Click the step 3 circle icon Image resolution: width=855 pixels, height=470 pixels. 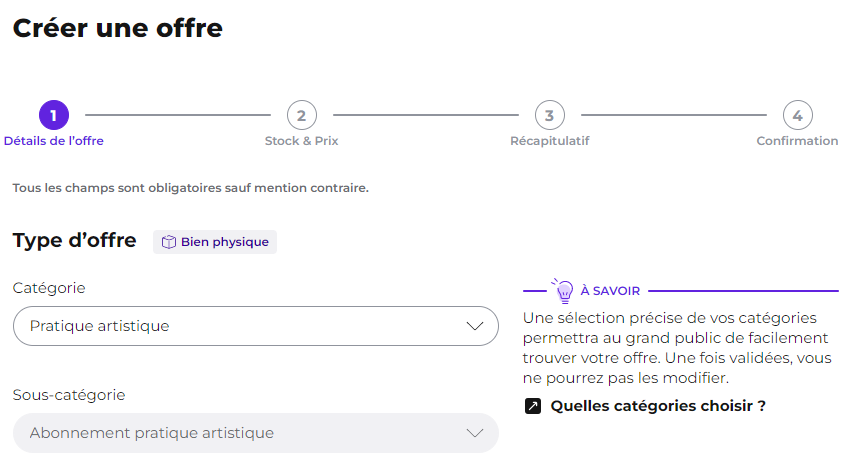pyautogui.click(x=550, y=115)
